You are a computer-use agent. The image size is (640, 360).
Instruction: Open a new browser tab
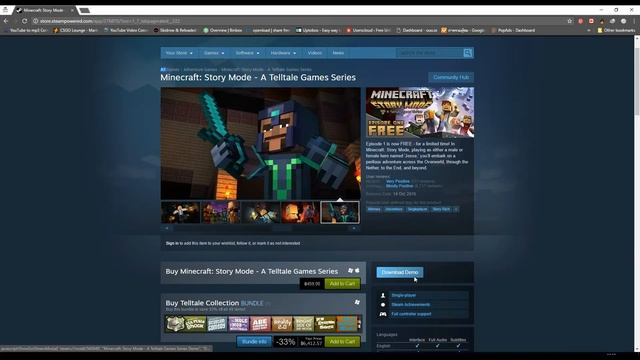tap(84, 10)
